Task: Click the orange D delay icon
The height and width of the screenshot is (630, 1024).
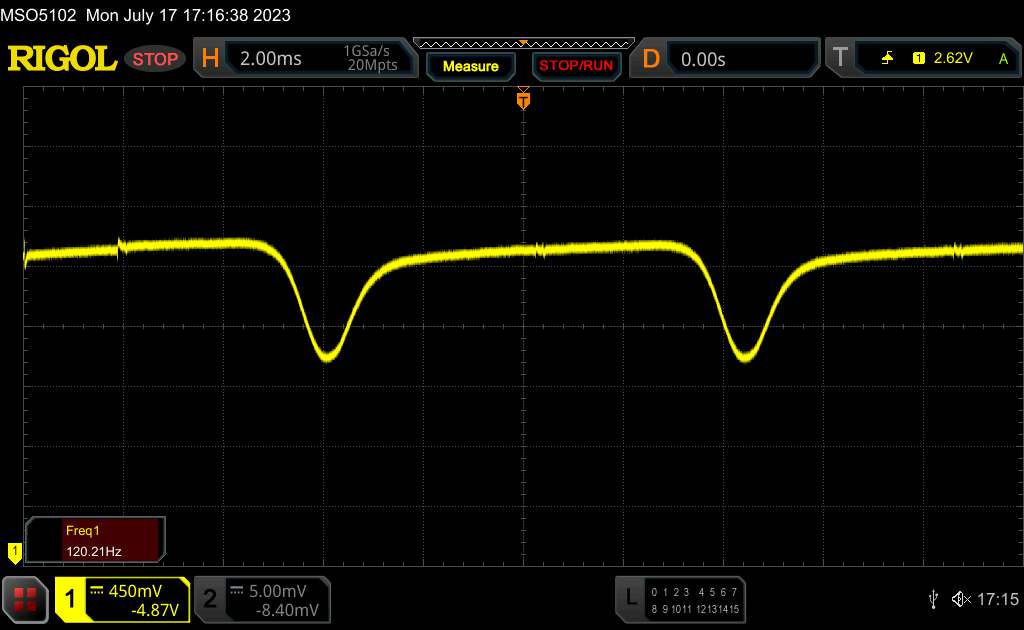Action: pyautogui.click(x=650, y=59)
